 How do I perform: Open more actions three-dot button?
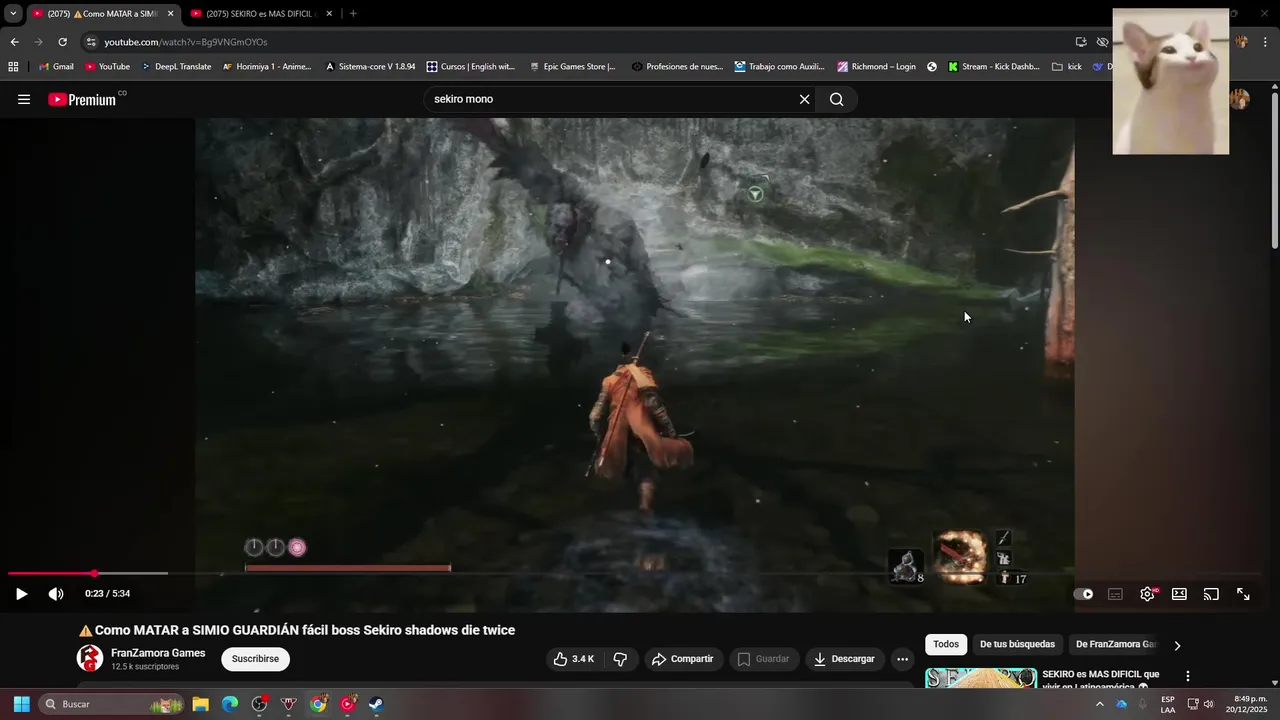(902, 659)
